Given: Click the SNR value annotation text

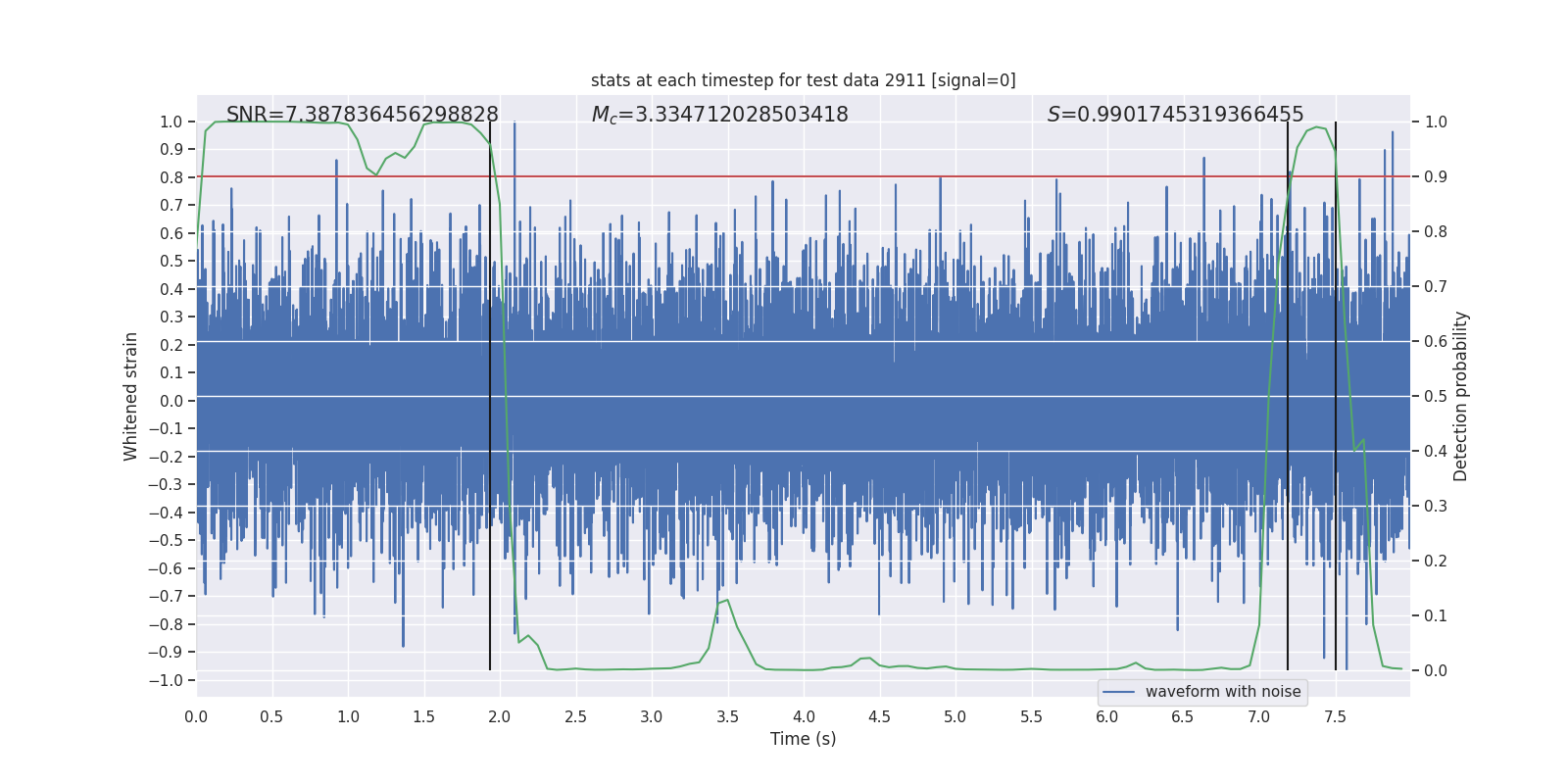Looking at the screenshot, I should tap(362, 115).
